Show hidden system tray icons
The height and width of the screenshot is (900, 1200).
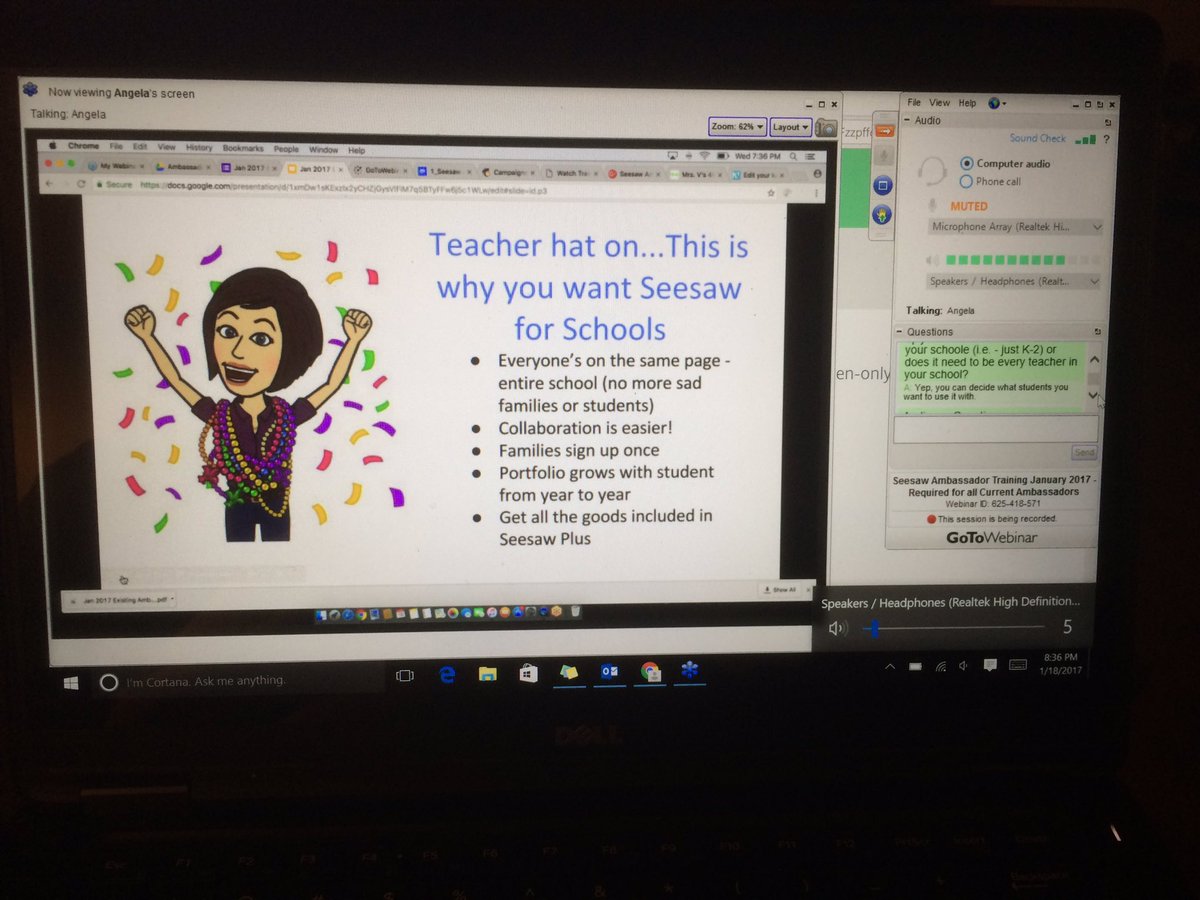point(890,667)
